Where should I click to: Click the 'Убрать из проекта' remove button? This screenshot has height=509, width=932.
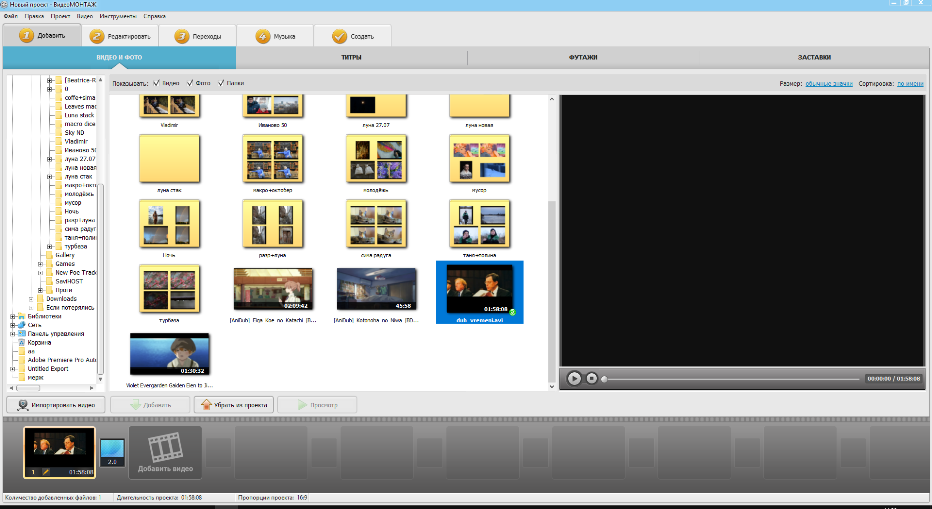[232, 405]
